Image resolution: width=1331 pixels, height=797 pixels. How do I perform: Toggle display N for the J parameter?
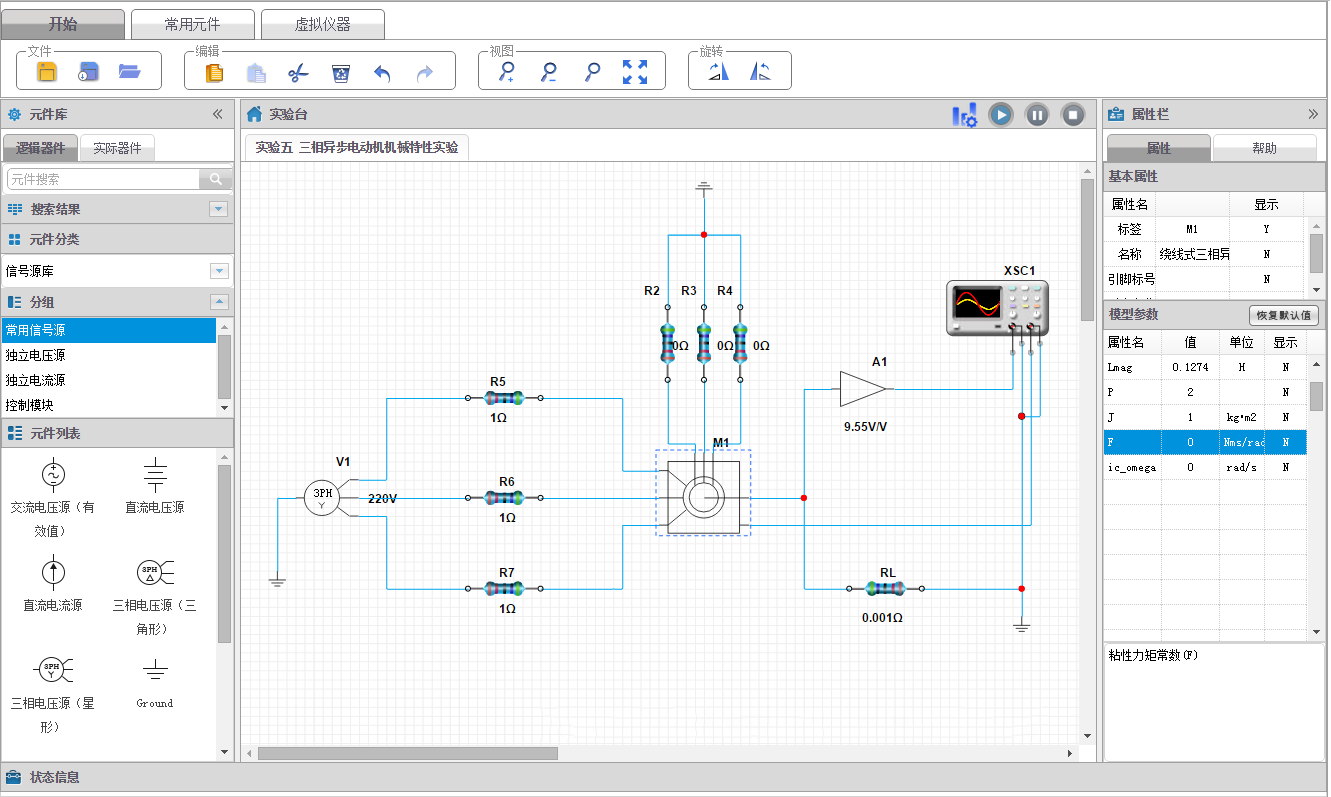point(1285,417)
